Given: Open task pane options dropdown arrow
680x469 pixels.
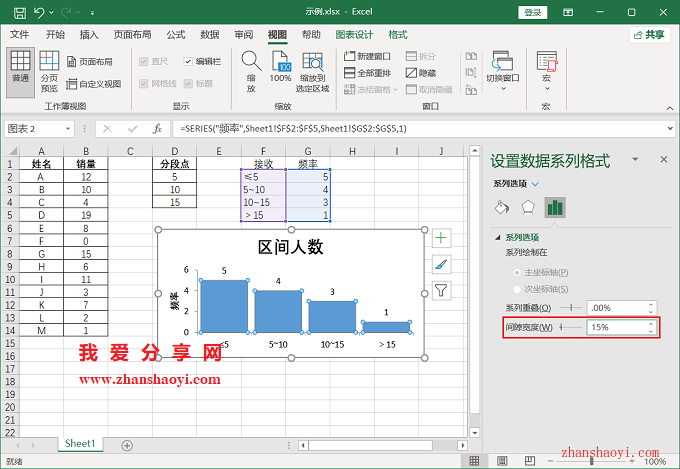Looking at the screenshot, I should pos(635,159).
